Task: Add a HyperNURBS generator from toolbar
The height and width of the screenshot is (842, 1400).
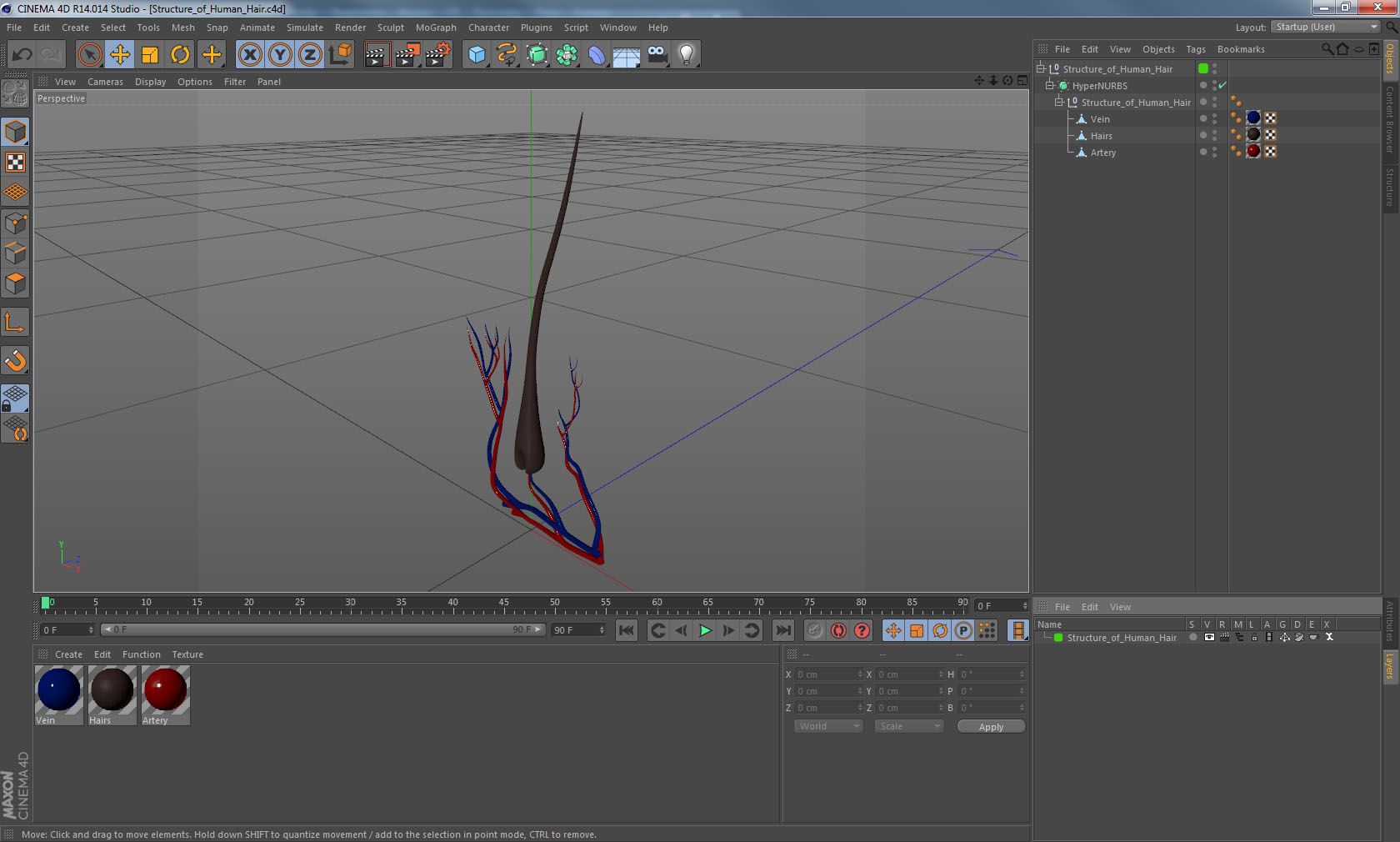Action: pyautogui.click(x=537, y=55)
